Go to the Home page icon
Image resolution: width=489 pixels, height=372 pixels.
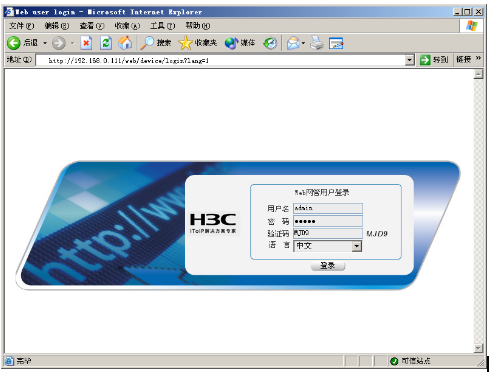[x=125, y=43]
